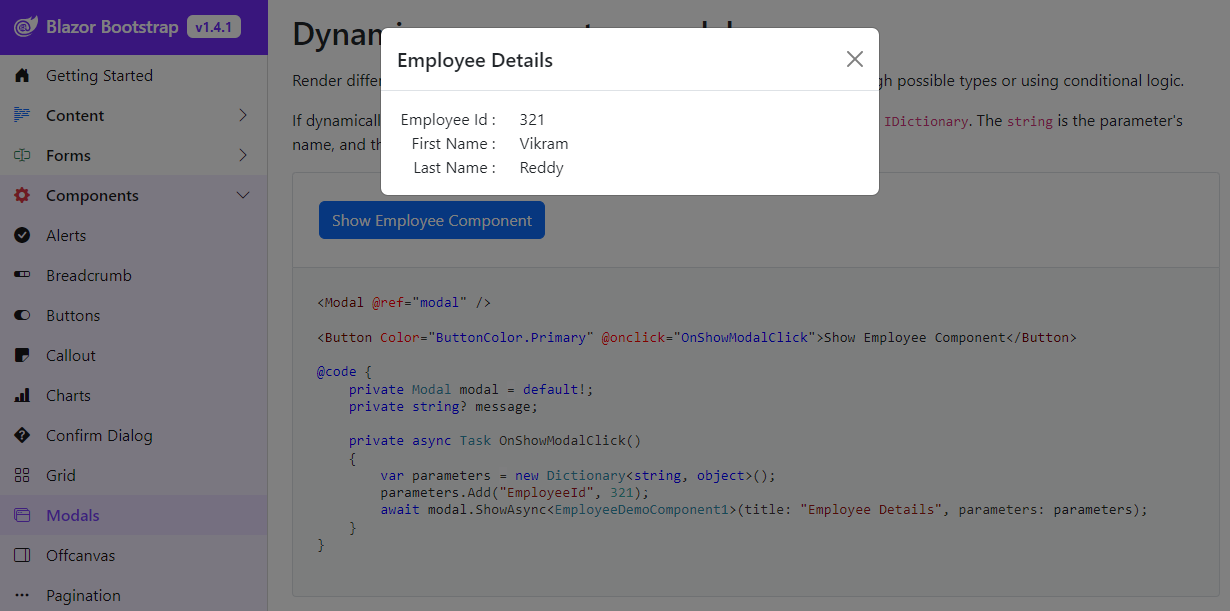Click the Grid squares icon
This screenshot has height=611, width=1230.
[22, 475]
